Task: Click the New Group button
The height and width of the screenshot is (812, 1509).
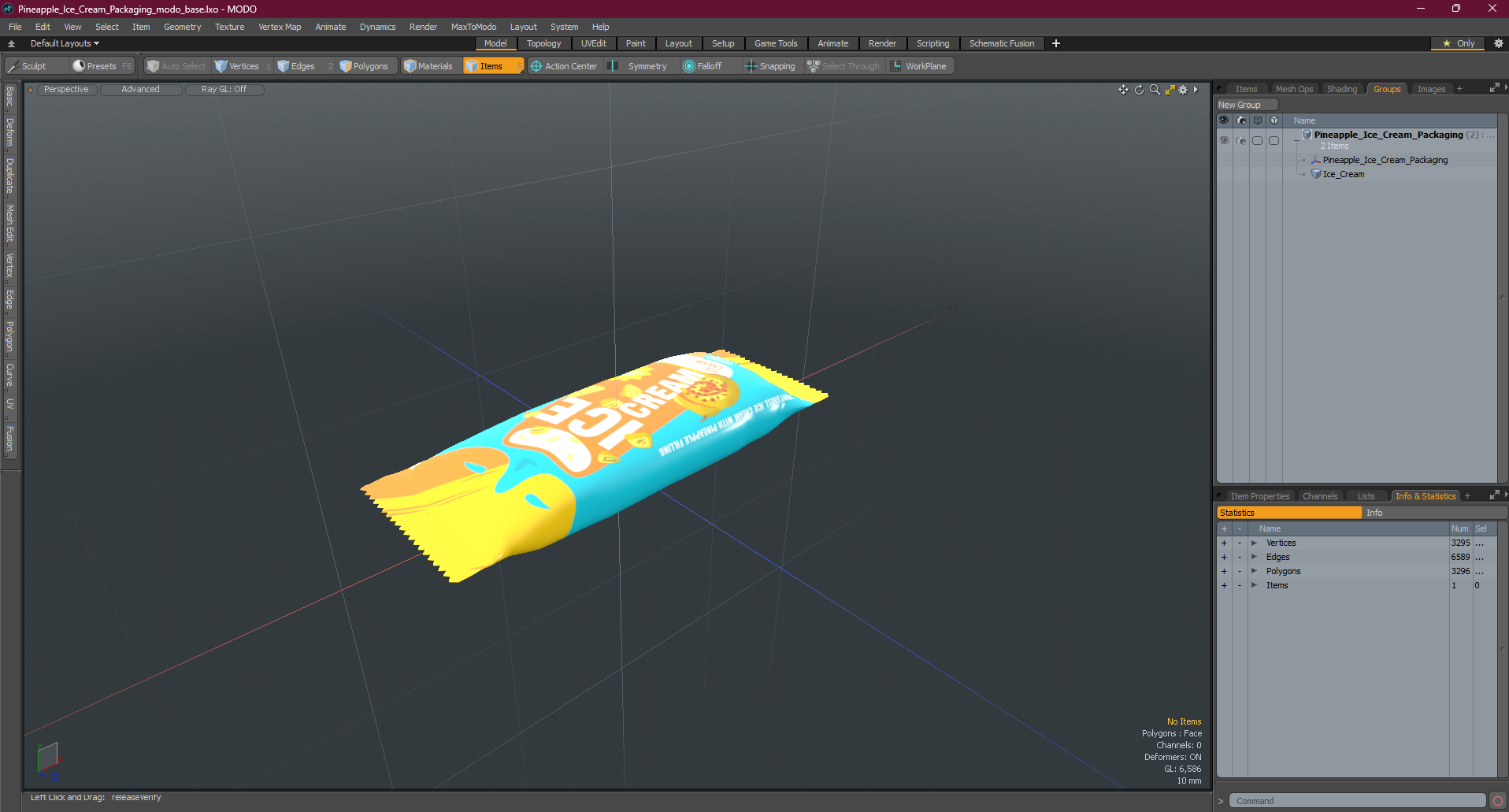Action: 1247,105
